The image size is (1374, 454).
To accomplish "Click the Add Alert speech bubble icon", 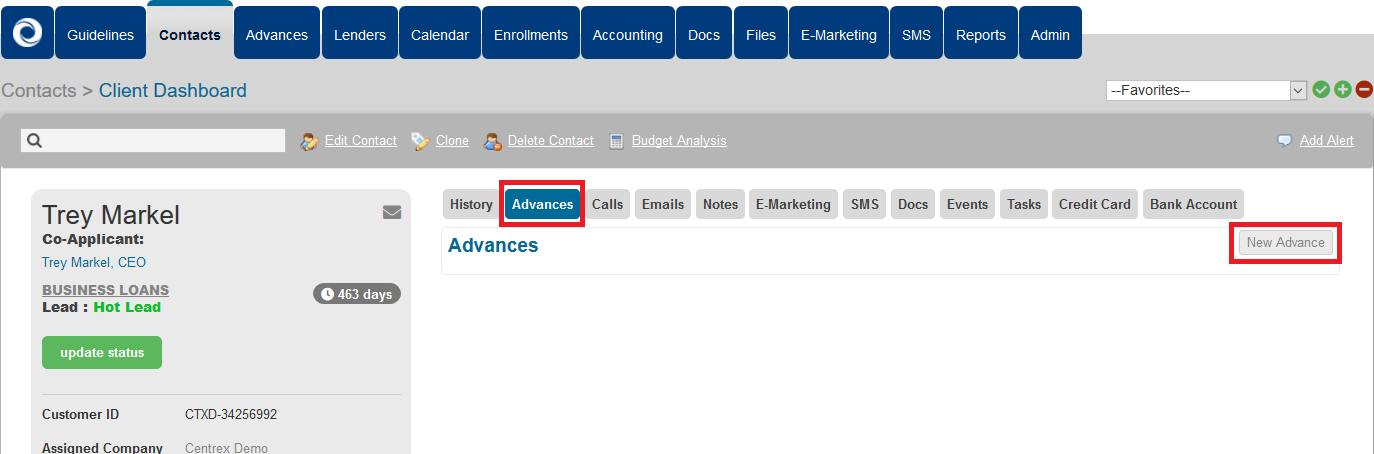I will coord(1285,141).
